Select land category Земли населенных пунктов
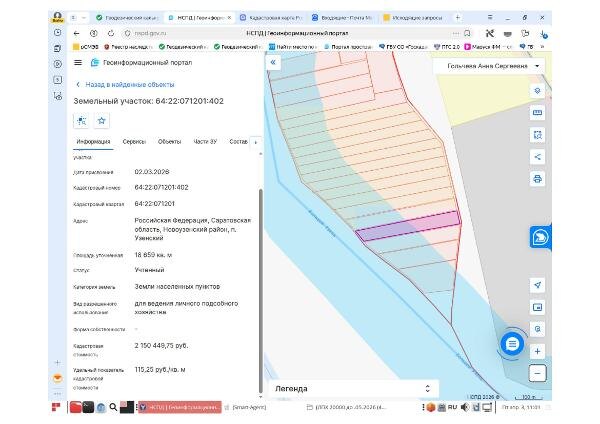The image size is (600, 424). pyautogui.click(x=177, y=287)
